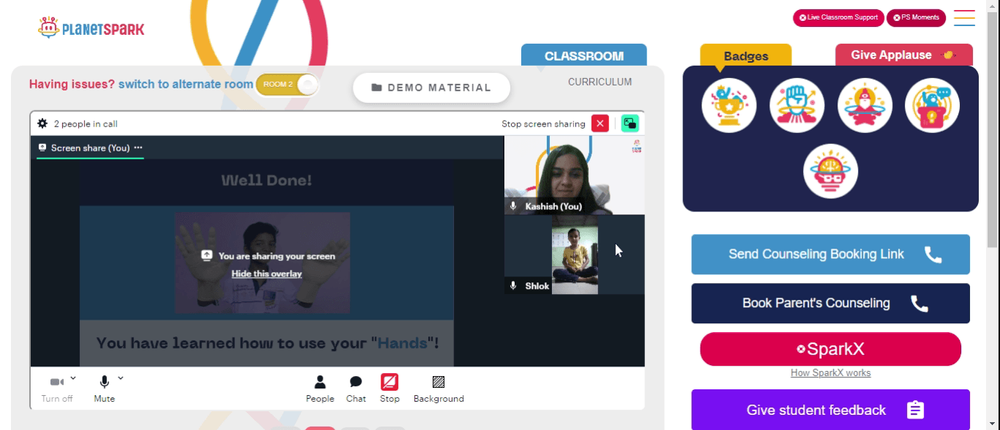Select Kashish (You) video tile
1000x430 pixels.
pyautogui.click(x=574, y=175)
